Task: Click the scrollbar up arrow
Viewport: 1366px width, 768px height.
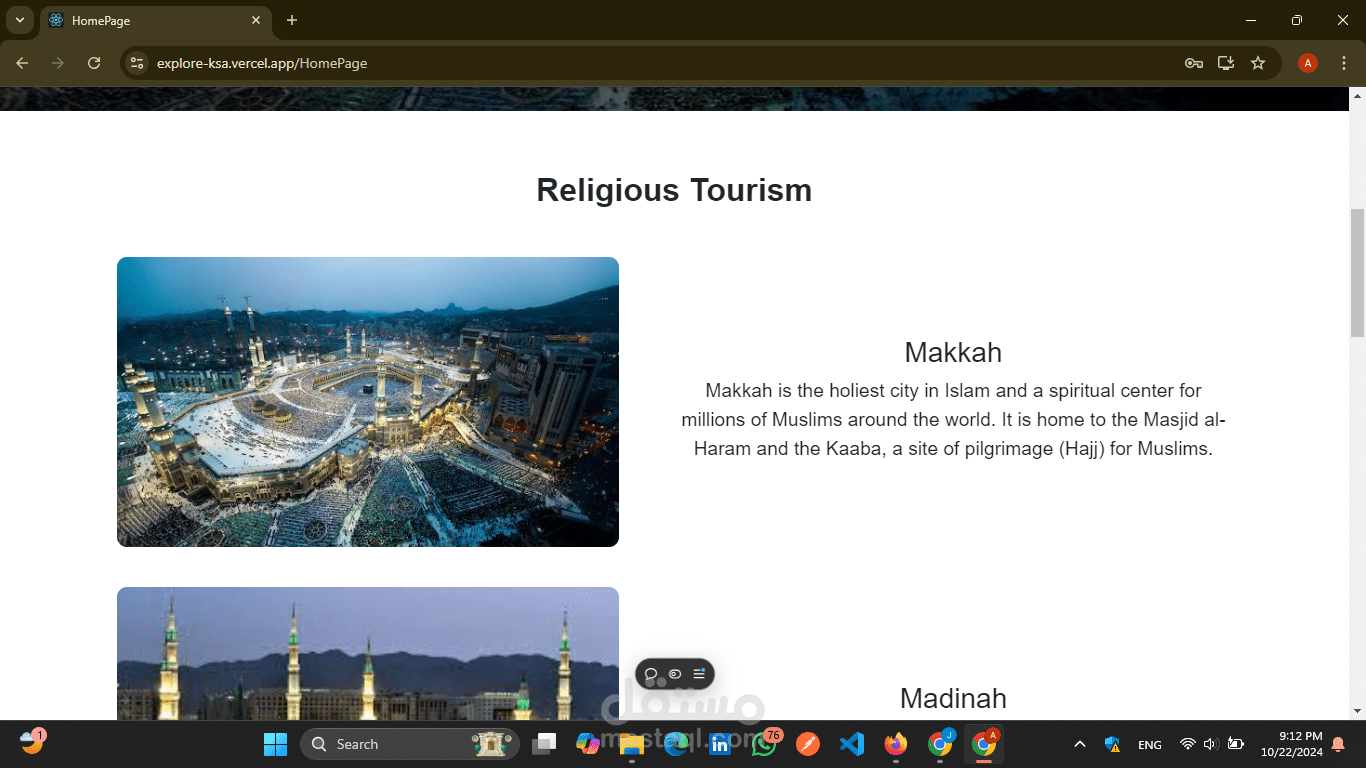Action: point(1357,96)
